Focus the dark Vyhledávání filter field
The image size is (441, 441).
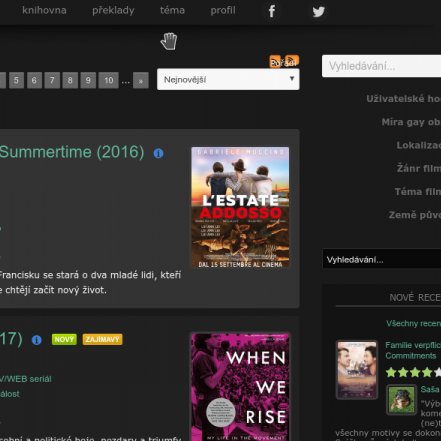[x=382, y=259]
